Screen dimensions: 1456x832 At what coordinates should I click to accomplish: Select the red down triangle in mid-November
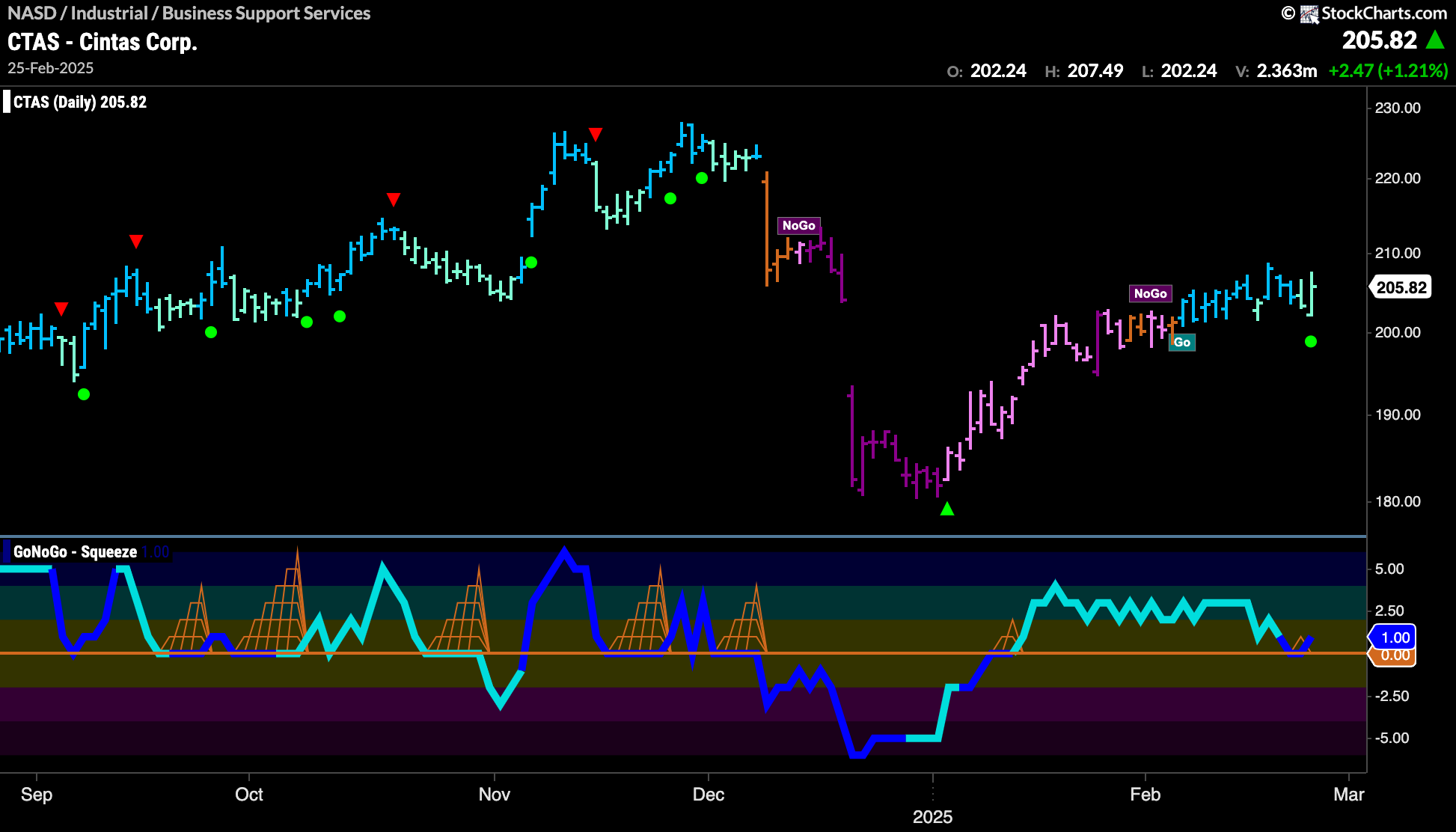coord(596,135)
